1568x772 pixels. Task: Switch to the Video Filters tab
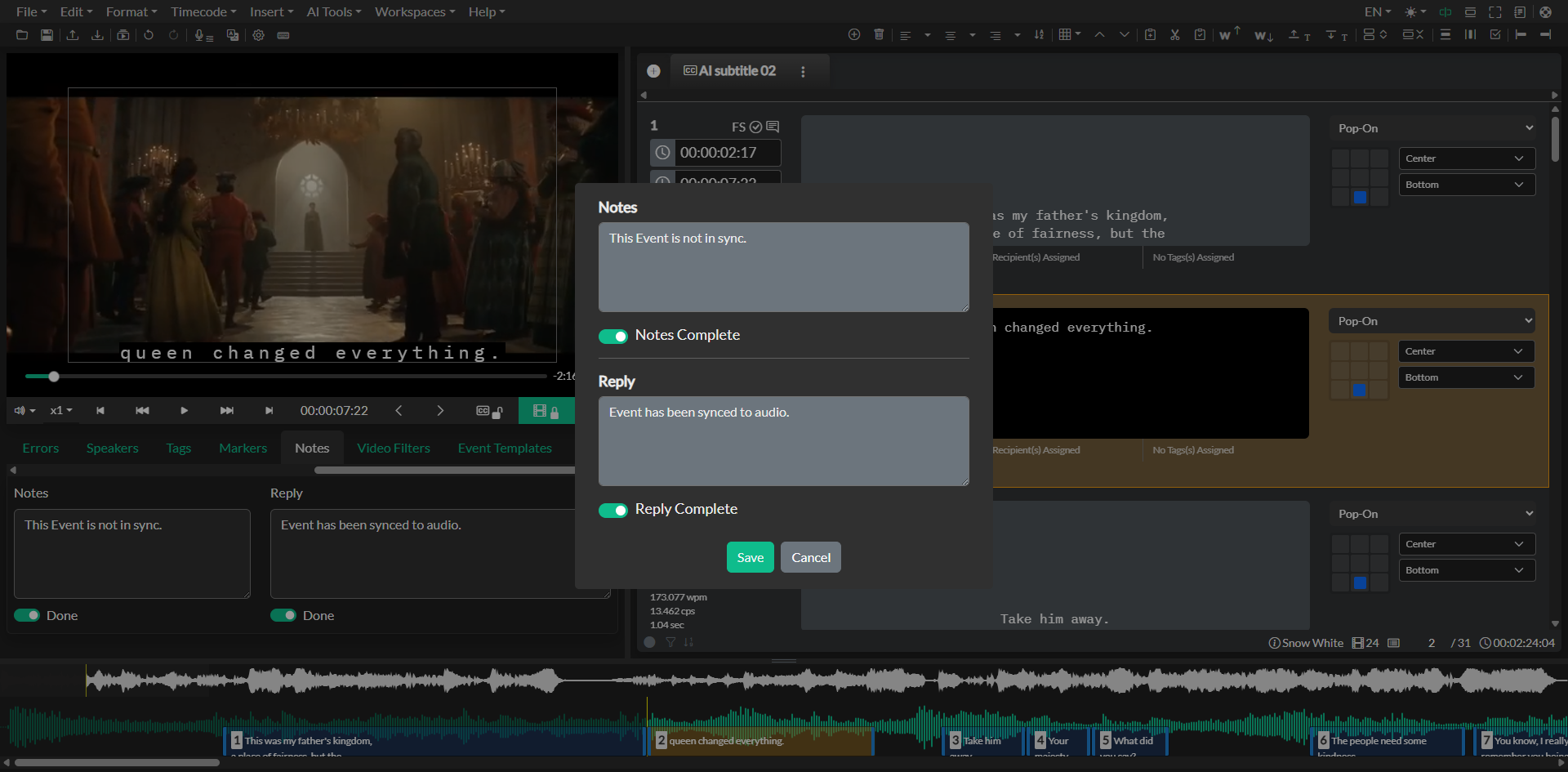coord(394,448)
